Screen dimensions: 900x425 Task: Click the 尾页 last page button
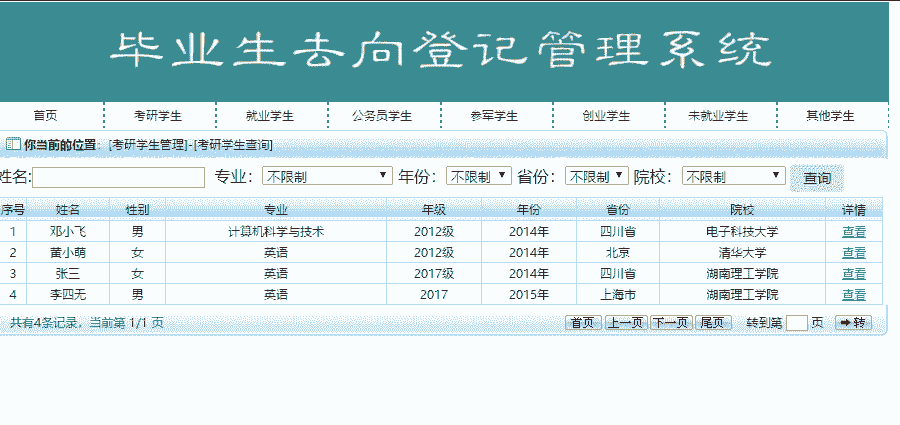pos(713,322)
